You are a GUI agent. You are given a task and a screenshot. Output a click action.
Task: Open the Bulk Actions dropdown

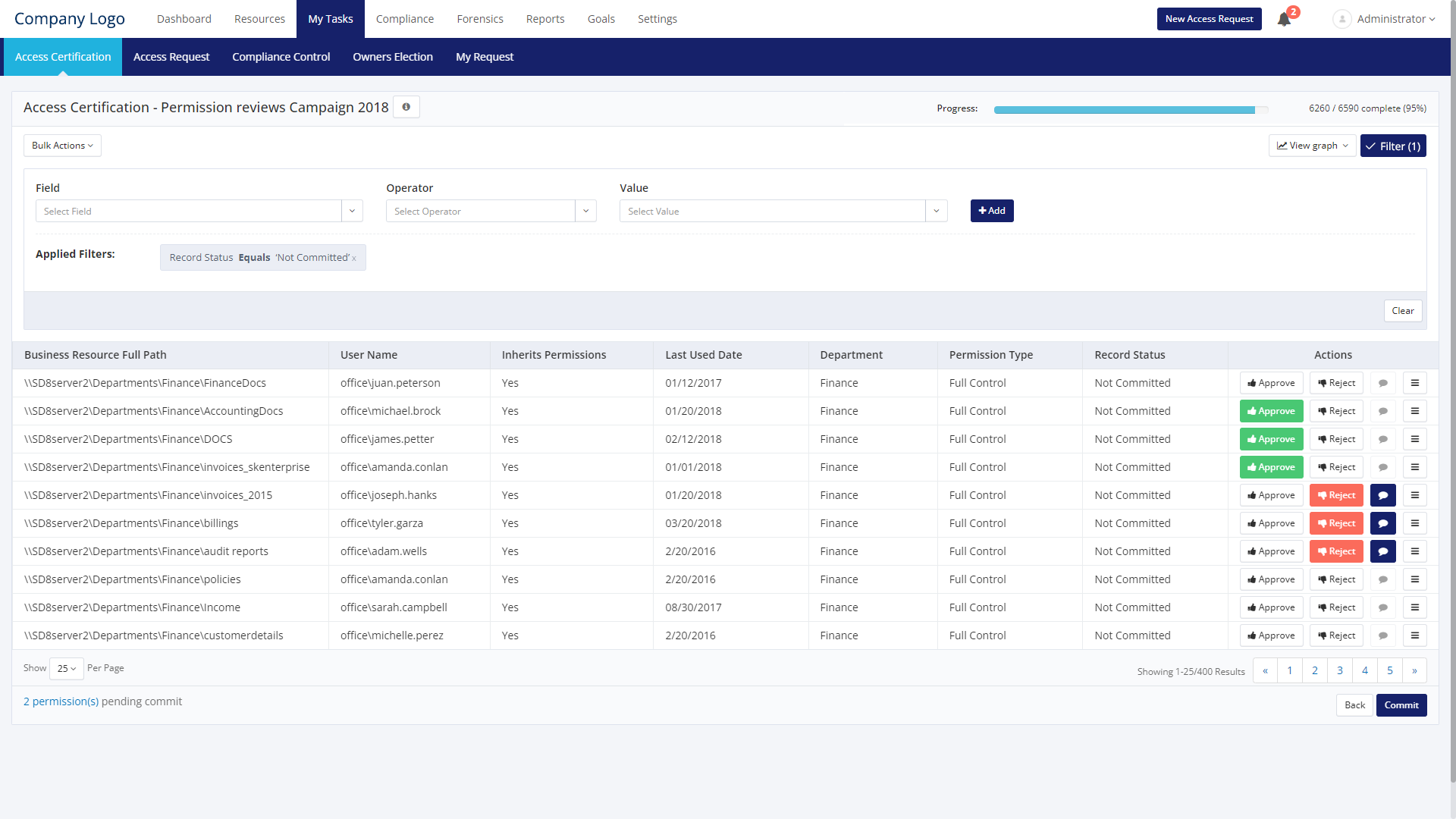click(x=62, y=146)
